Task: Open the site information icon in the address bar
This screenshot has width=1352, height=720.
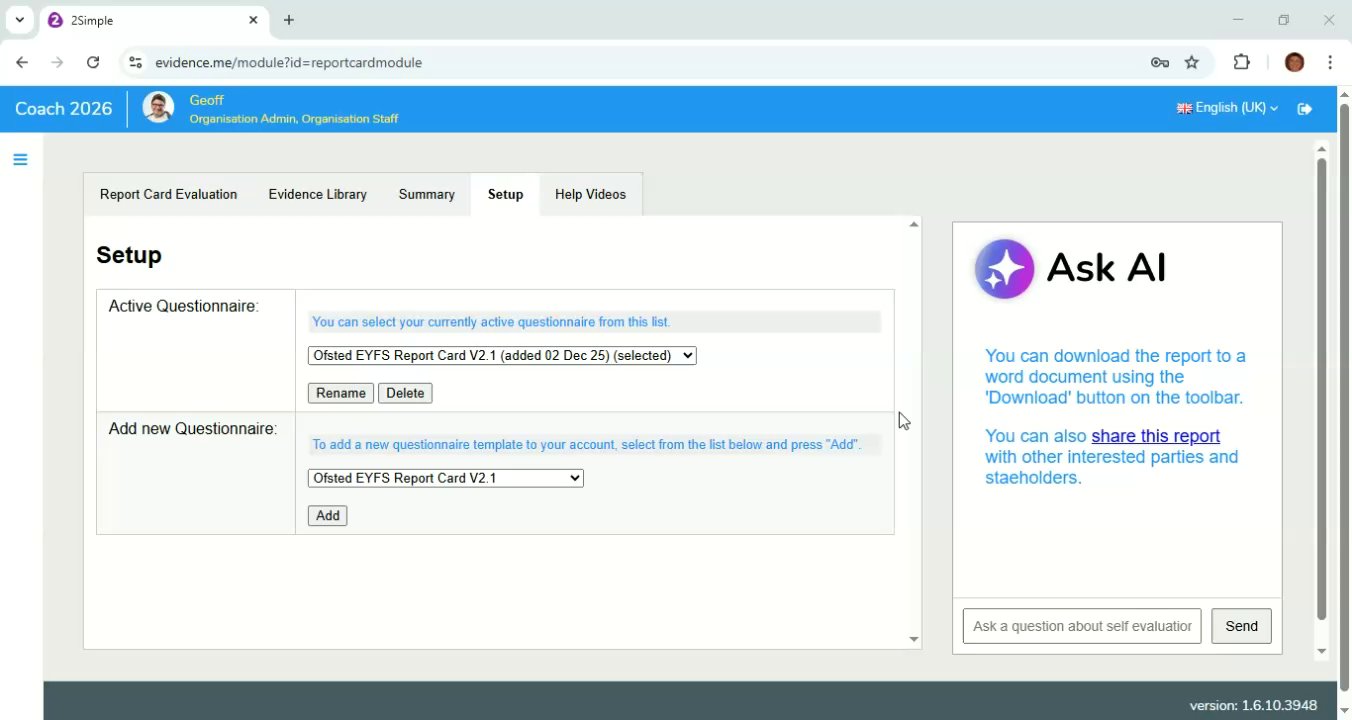Action: 135,62
